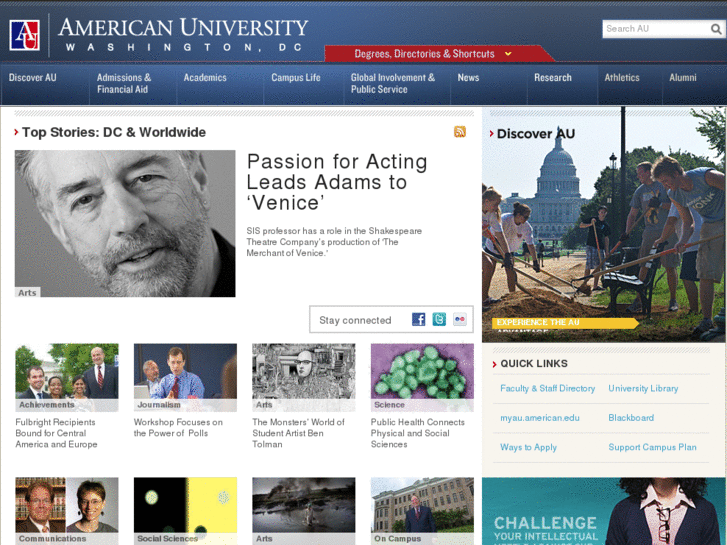Open Support Campus Plan quick link
The image size is (727, 545).
coord(652,448)
